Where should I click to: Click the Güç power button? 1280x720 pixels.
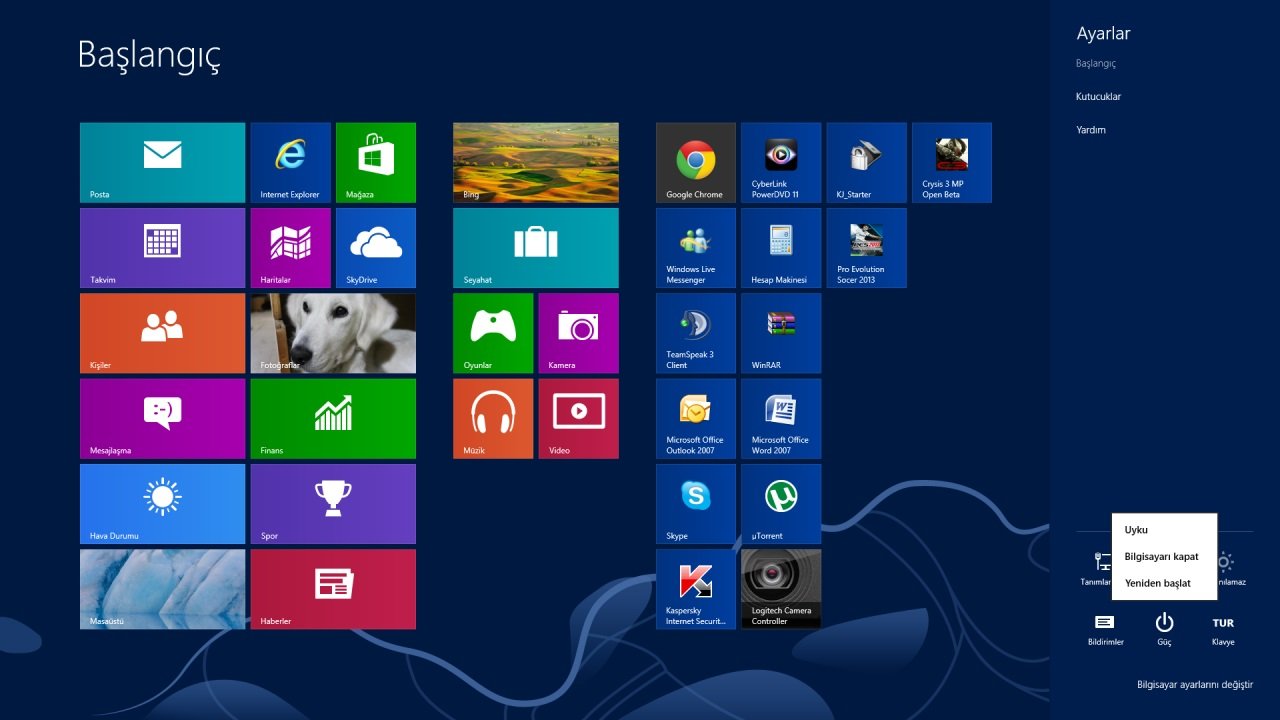tap(1164, 629)
